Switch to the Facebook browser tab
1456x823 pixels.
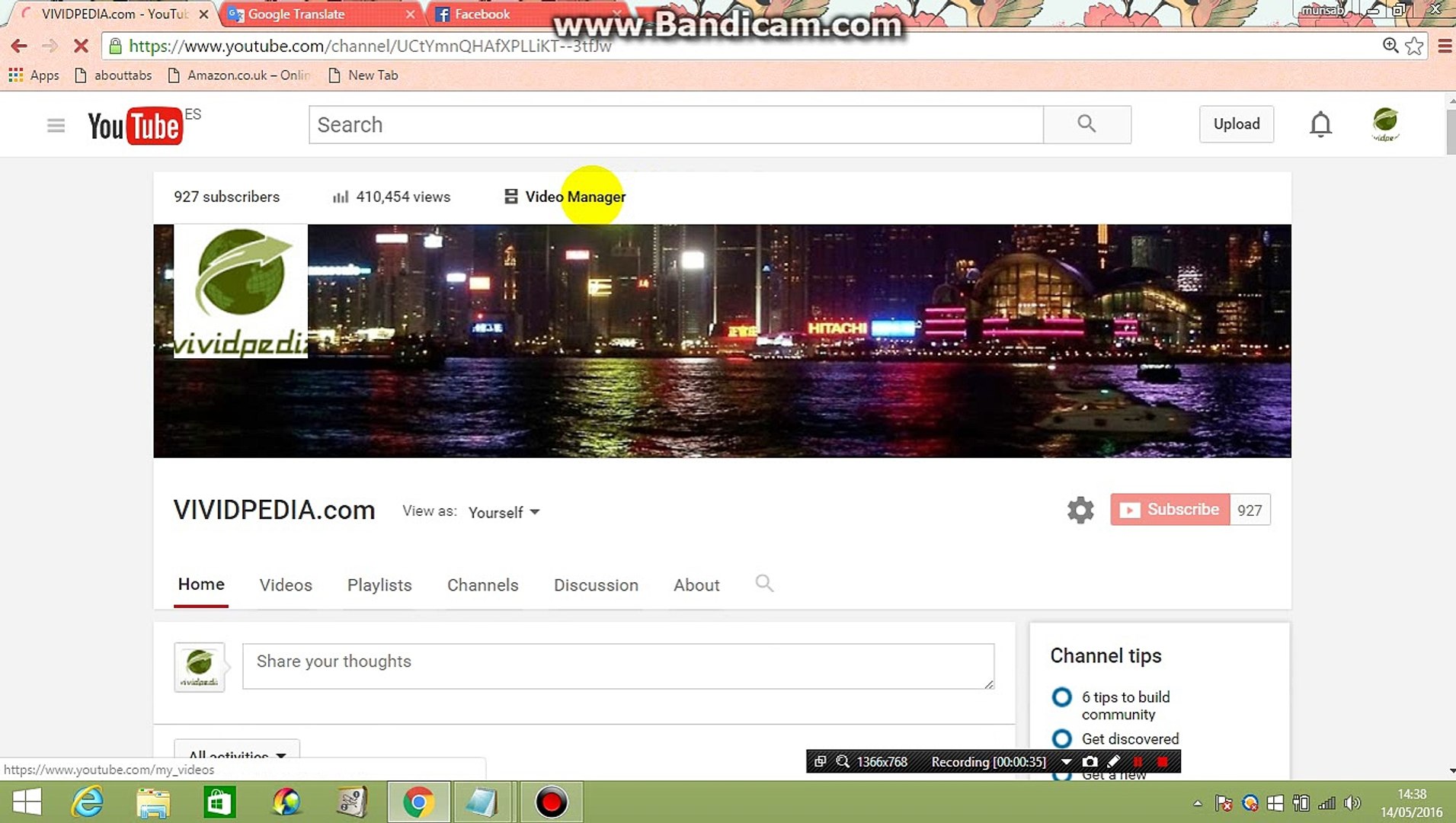[x=526, y=14]
